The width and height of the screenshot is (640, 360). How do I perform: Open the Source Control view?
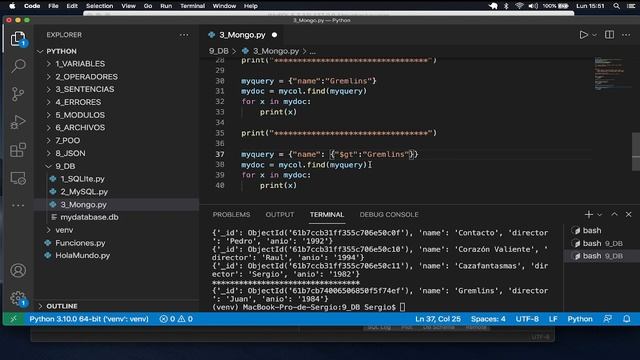pyautogui.click(x=18, y=94)
